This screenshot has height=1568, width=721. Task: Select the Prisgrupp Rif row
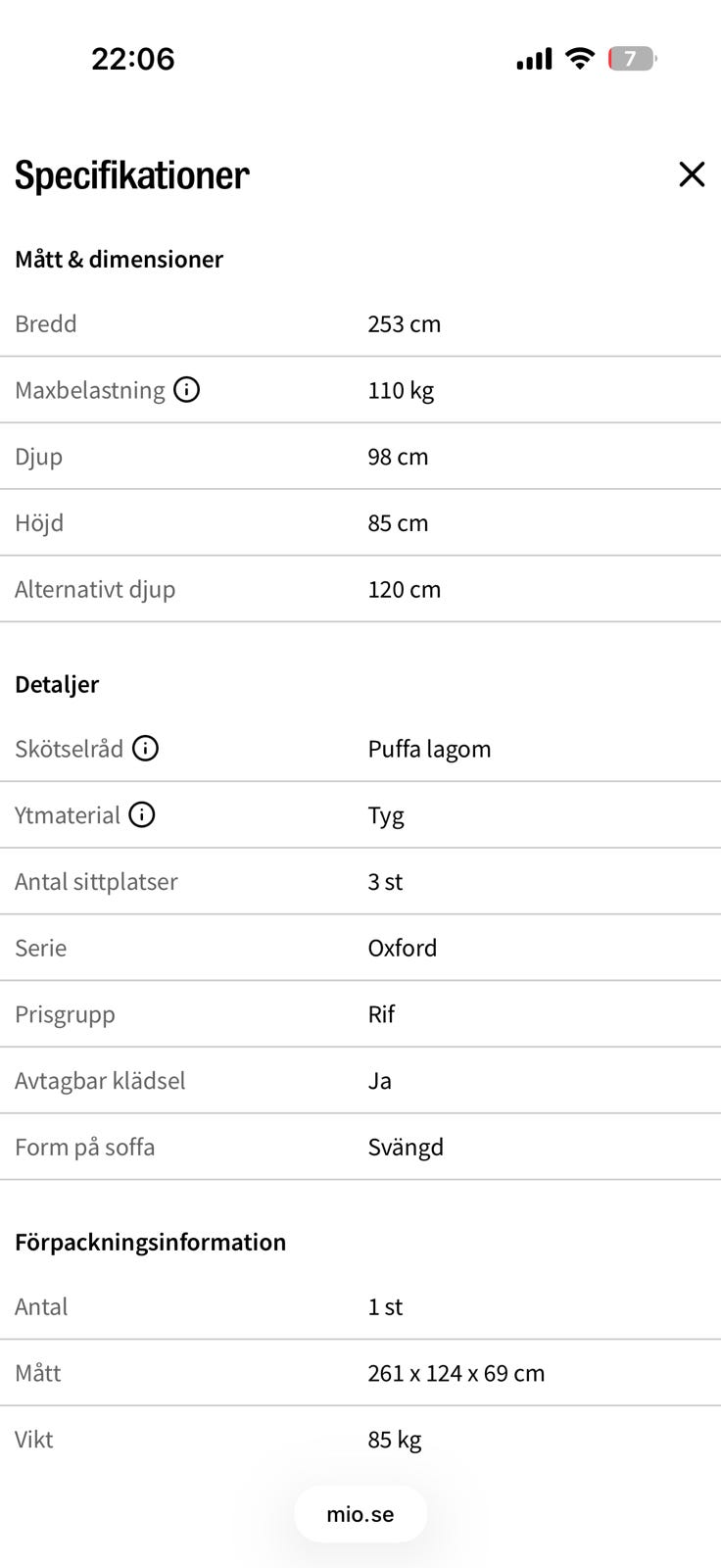(x=360, y=1014)
